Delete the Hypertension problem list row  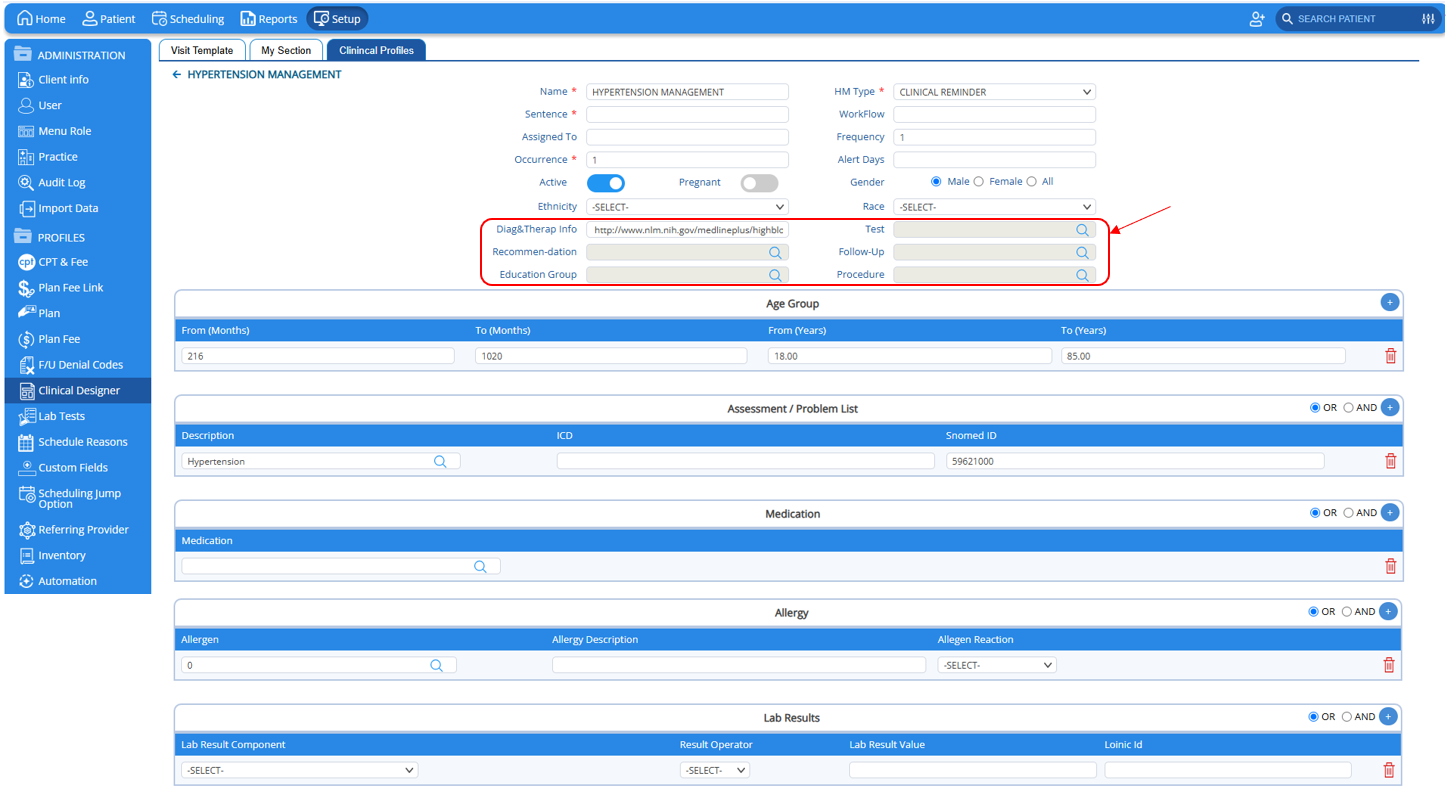(1390, 461)
